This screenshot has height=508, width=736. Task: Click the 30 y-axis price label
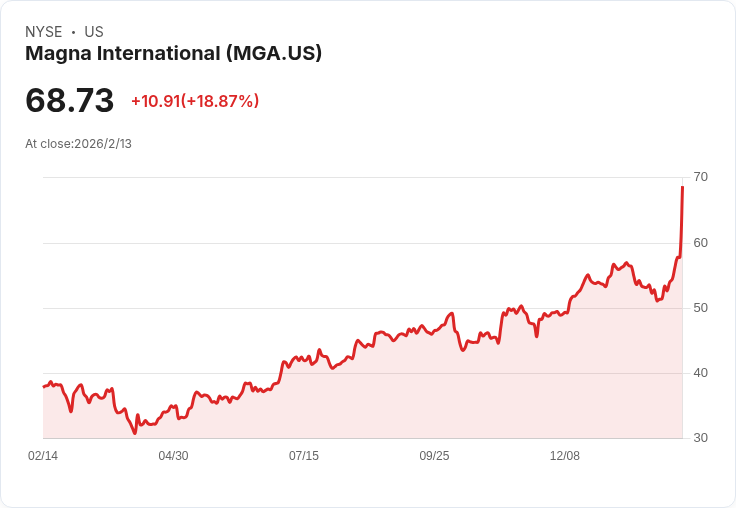point(700,438)
